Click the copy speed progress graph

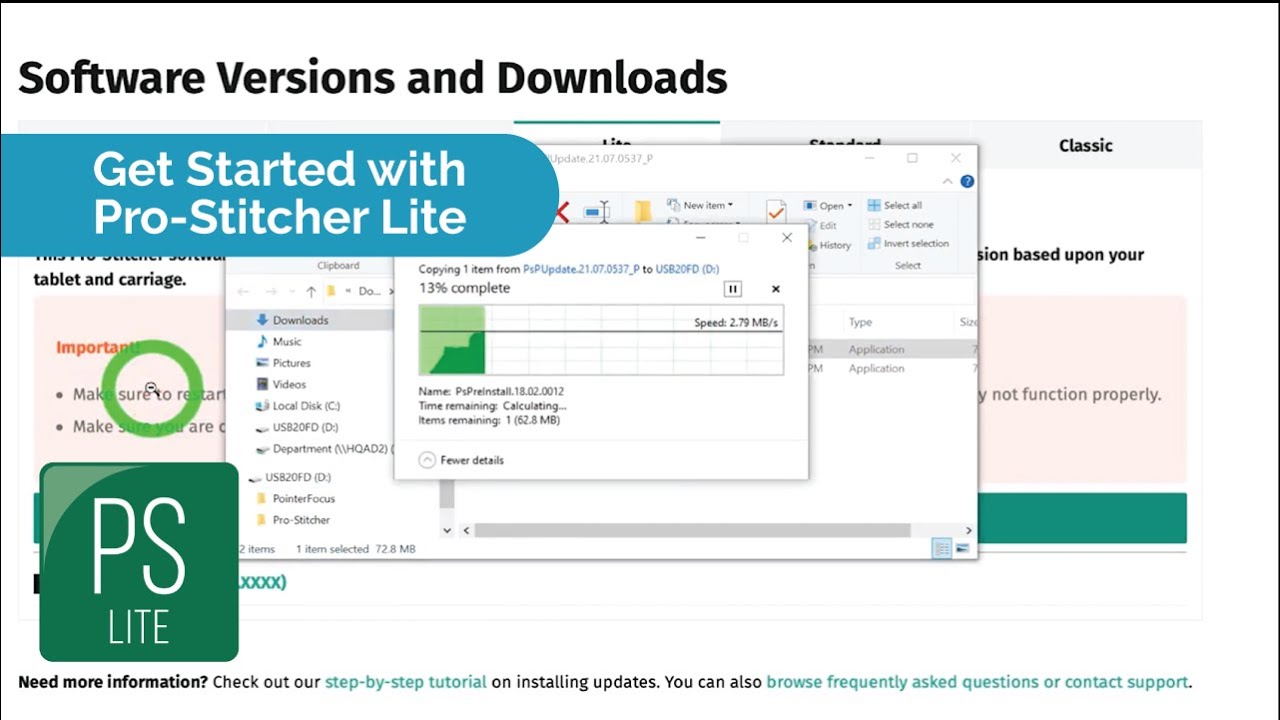(601, 340)
